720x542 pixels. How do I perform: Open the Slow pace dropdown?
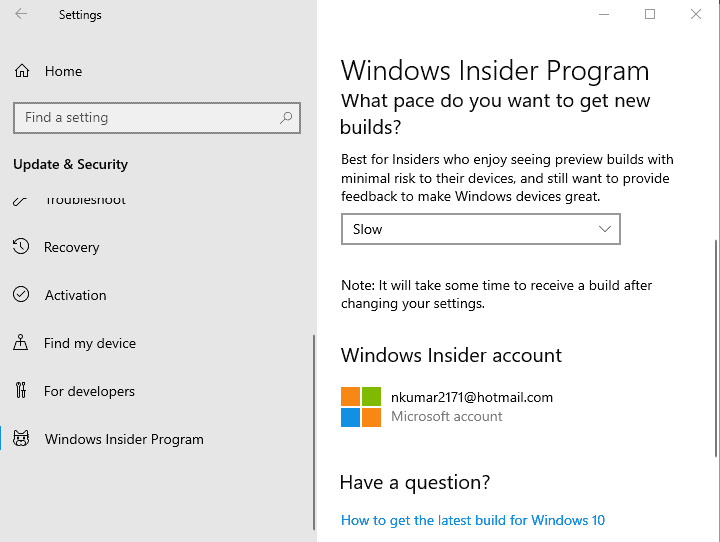(481, 229)
